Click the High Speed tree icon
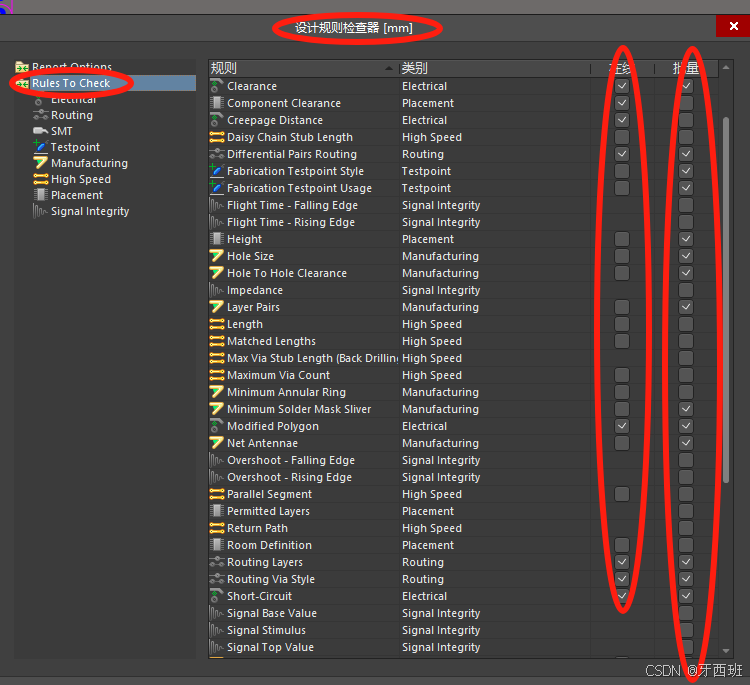Viewport: 750px width, 685px height. pyautogui.click(x=41, y=179)
